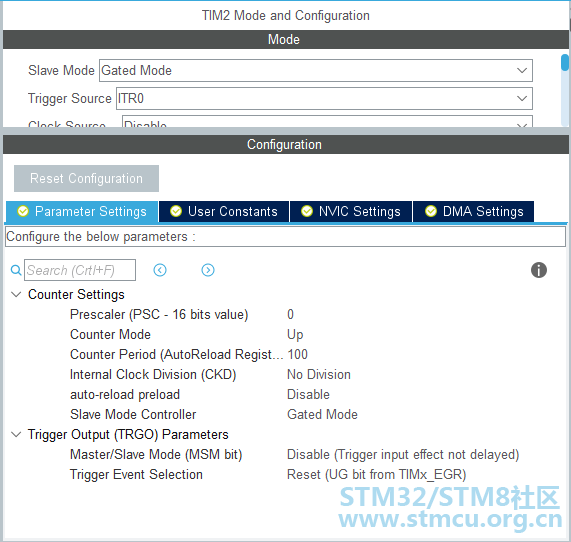
Task: Click the NVIC Settings tab check icon
Action: (307, 211)
